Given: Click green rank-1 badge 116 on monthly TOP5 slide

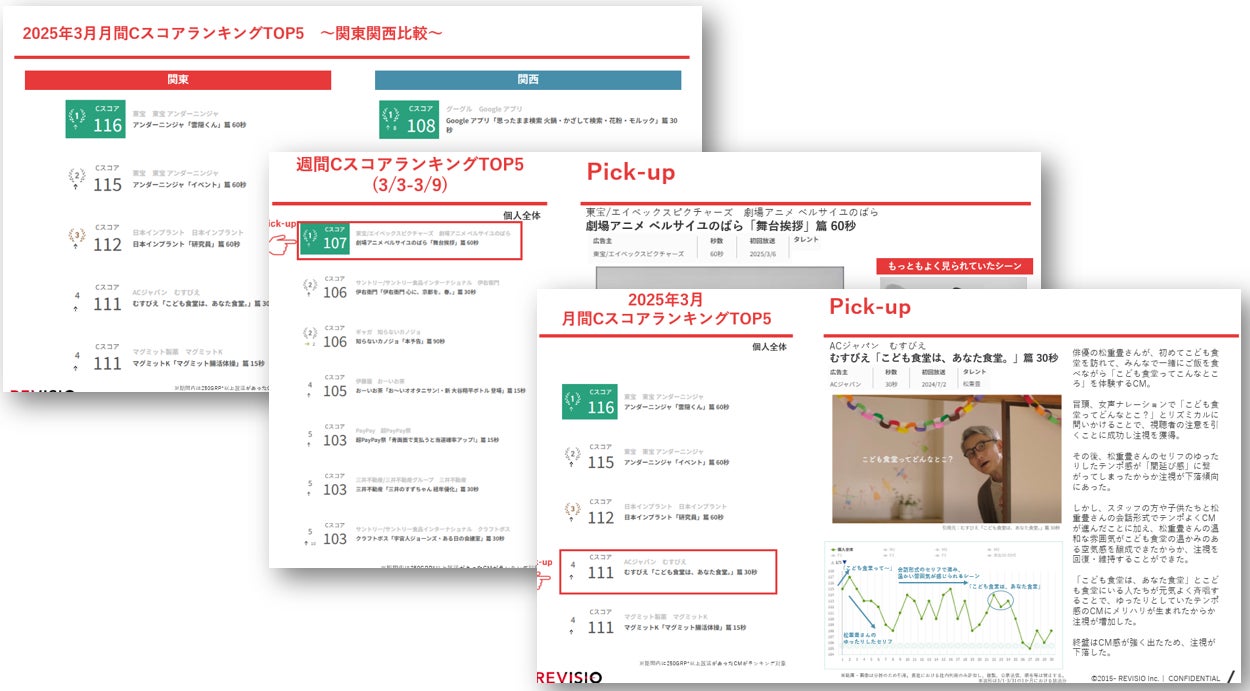Looking at the screenshot, I should [590, 401].
